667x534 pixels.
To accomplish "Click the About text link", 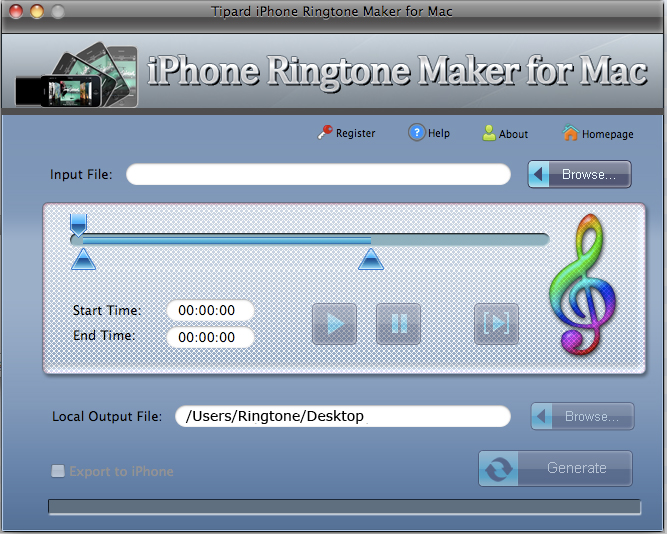I will click(513, 134).
